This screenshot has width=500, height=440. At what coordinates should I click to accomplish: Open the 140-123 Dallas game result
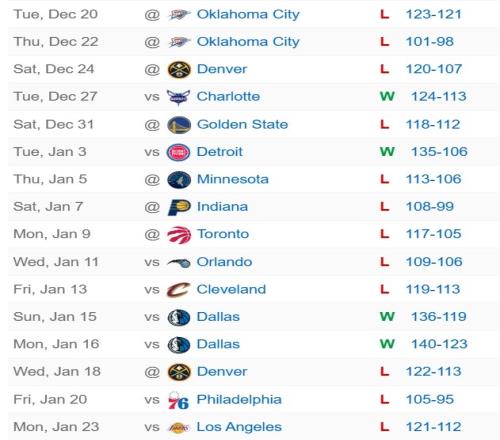[x=439, y=344]
